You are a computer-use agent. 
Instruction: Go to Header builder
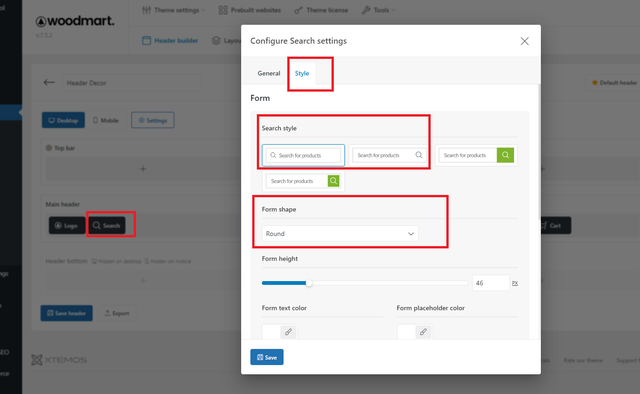tap(170, 40)
